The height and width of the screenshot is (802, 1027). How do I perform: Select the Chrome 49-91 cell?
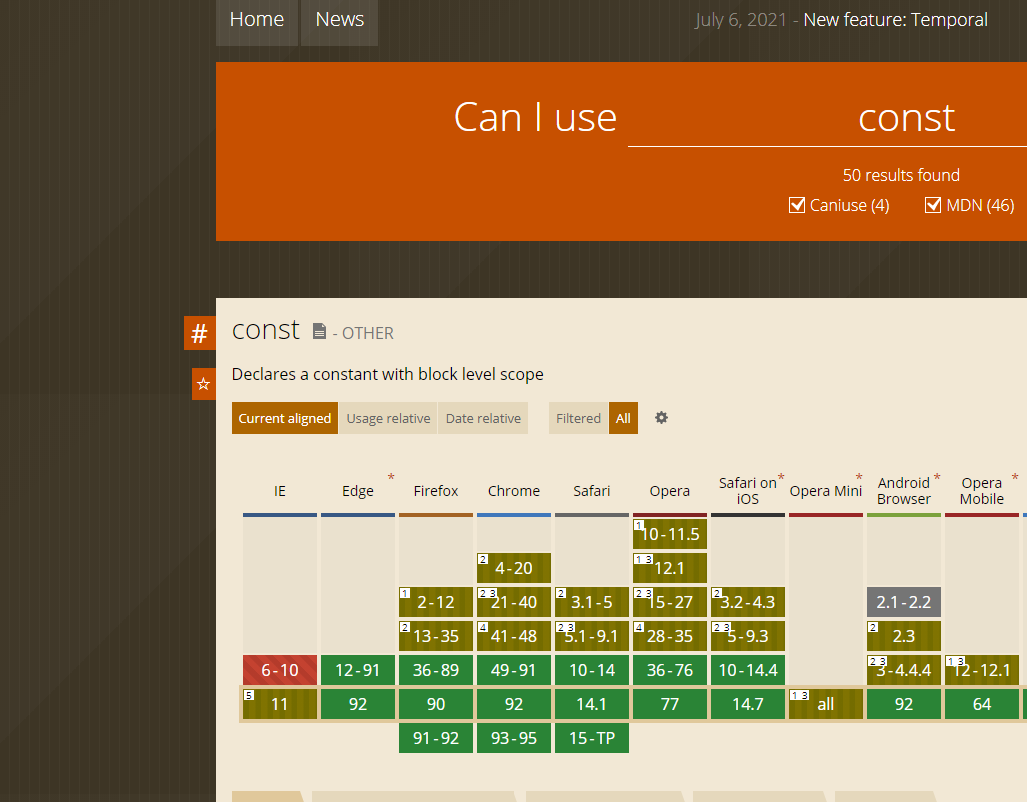514,670
